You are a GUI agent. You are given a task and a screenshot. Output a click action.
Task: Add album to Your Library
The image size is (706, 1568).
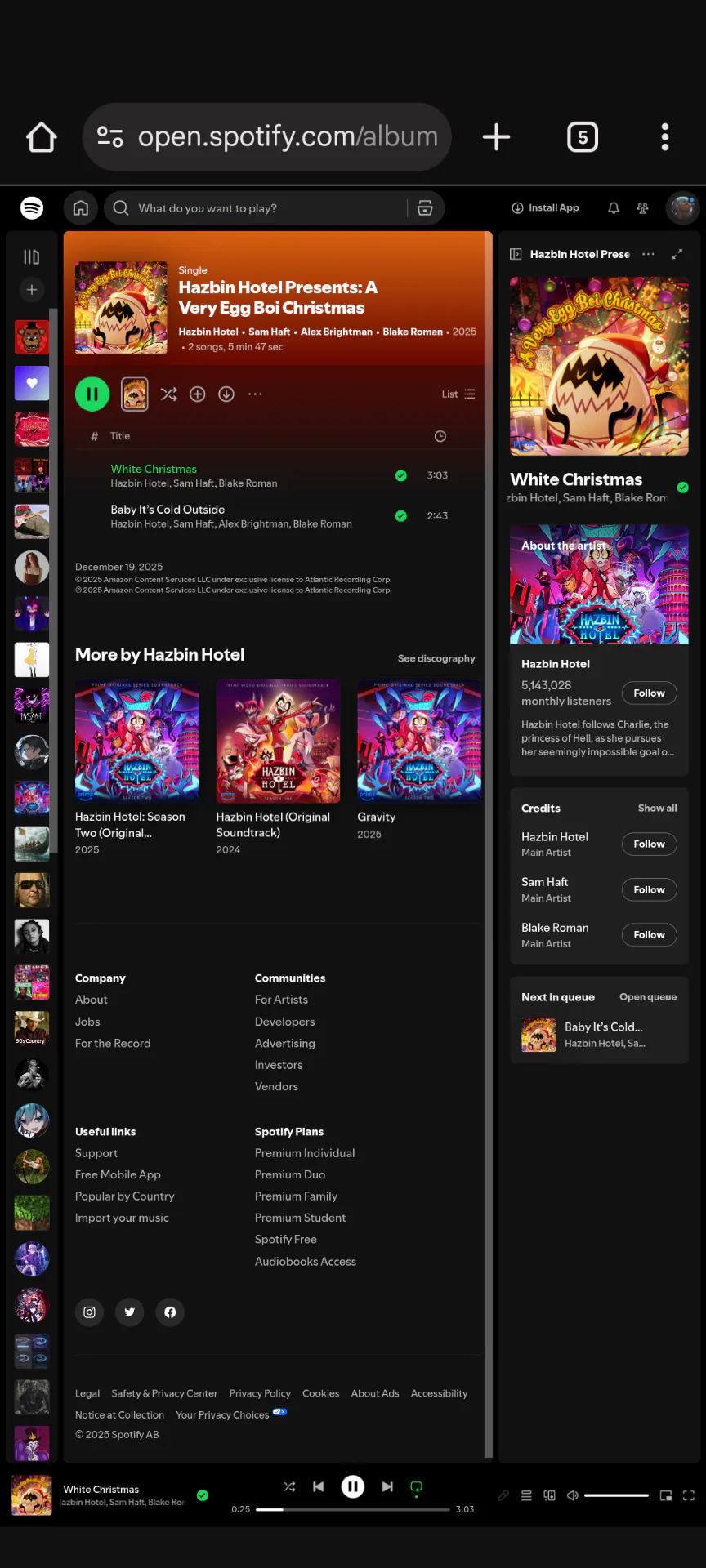(x=198, y=394)
